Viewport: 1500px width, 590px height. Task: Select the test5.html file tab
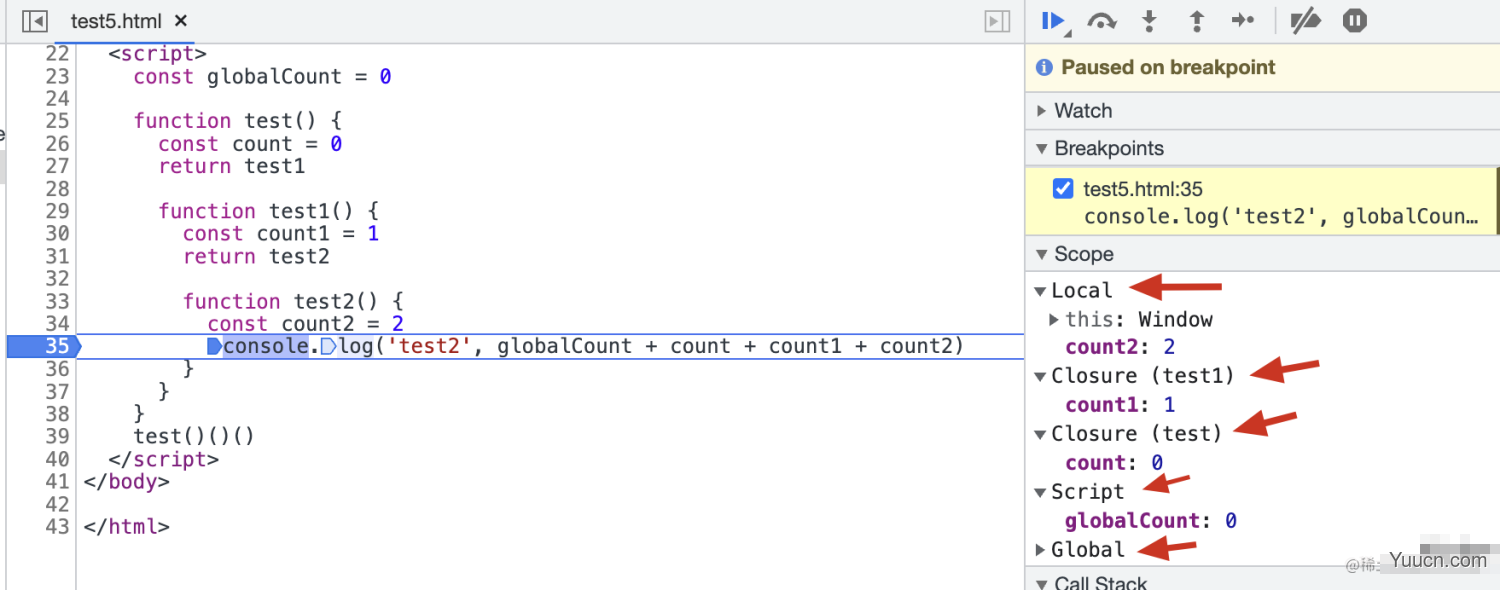pyautogui.click(x=116, y=21)
